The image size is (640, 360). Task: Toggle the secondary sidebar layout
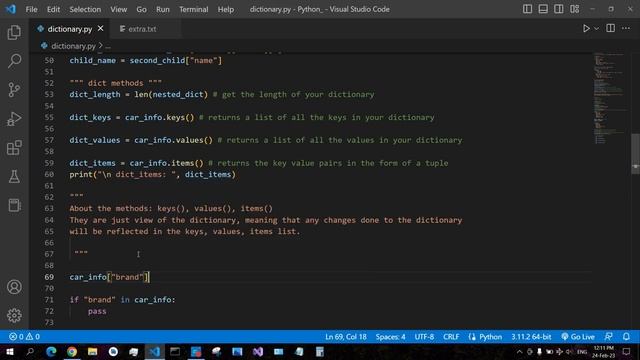(559, 9)
